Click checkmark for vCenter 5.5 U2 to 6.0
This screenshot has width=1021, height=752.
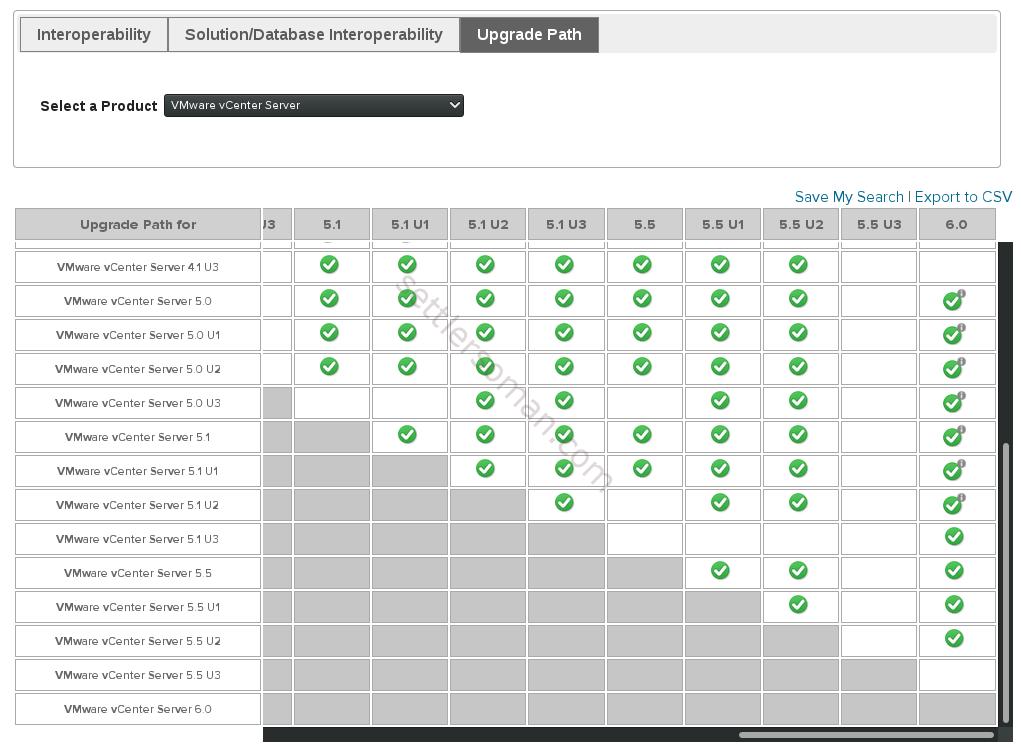(954, 638)
